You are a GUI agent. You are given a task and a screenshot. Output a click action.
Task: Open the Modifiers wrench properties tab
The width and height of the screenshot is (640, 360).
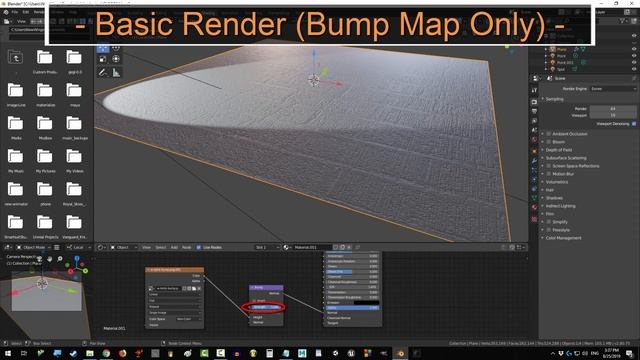tap(534, 161)
